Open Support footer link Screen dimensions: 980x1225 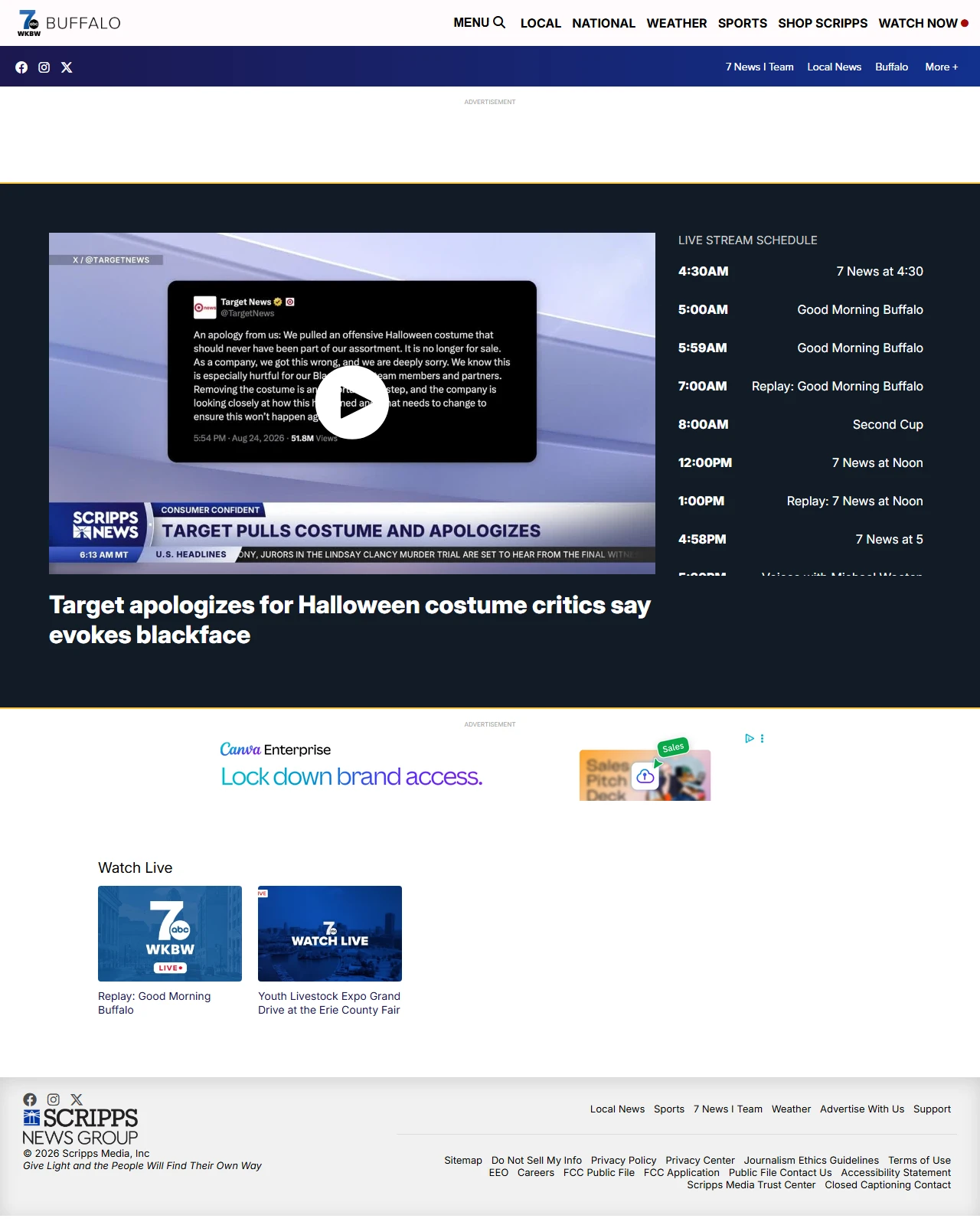(x=932, y=1109)
